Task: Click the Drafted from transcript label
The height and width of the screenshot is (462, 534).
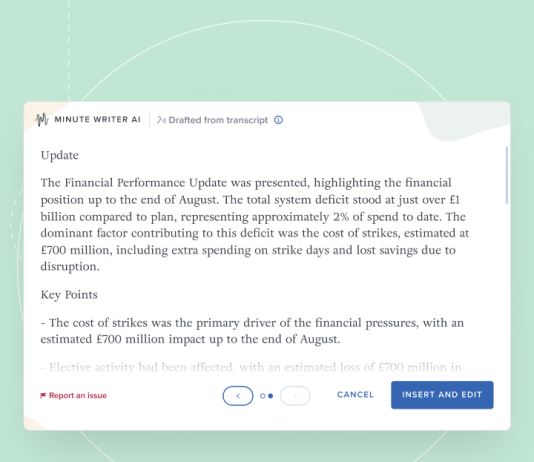Action: click(218, 120)
